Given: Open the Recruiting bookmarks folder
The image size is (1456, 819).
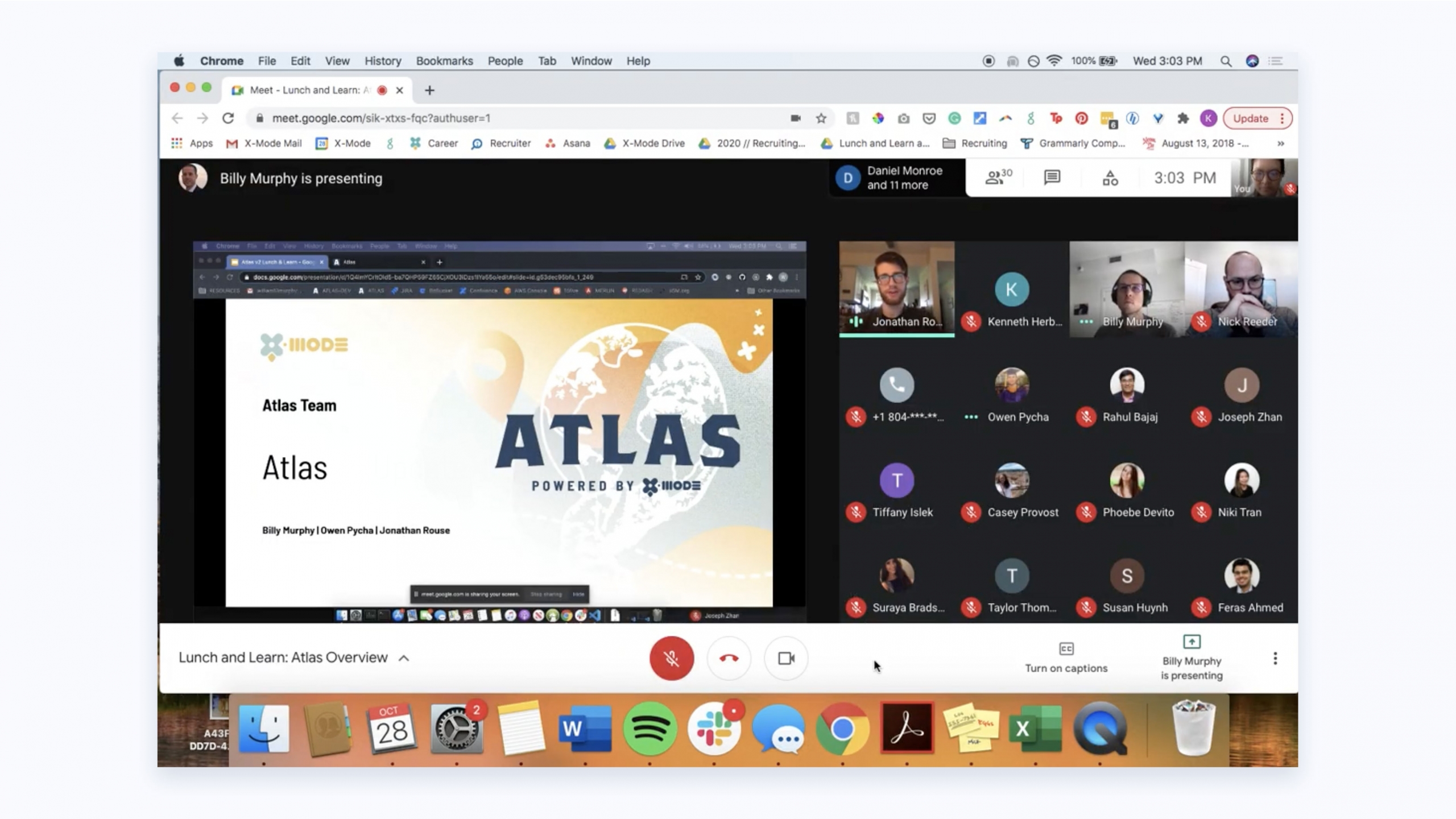Looking at the screenshot, I should coord(975,143).
